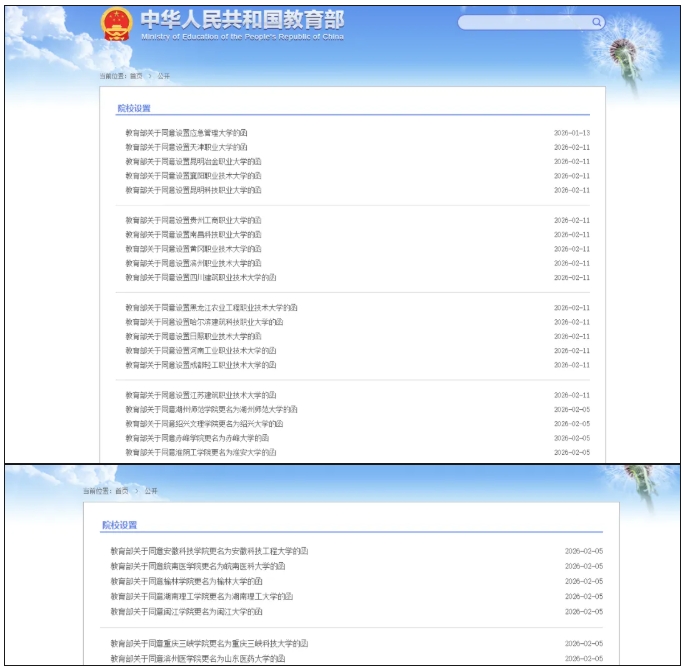Open the letter approving 天津职业大学
The height and width of the screenshot is (669, 687).
186,147
